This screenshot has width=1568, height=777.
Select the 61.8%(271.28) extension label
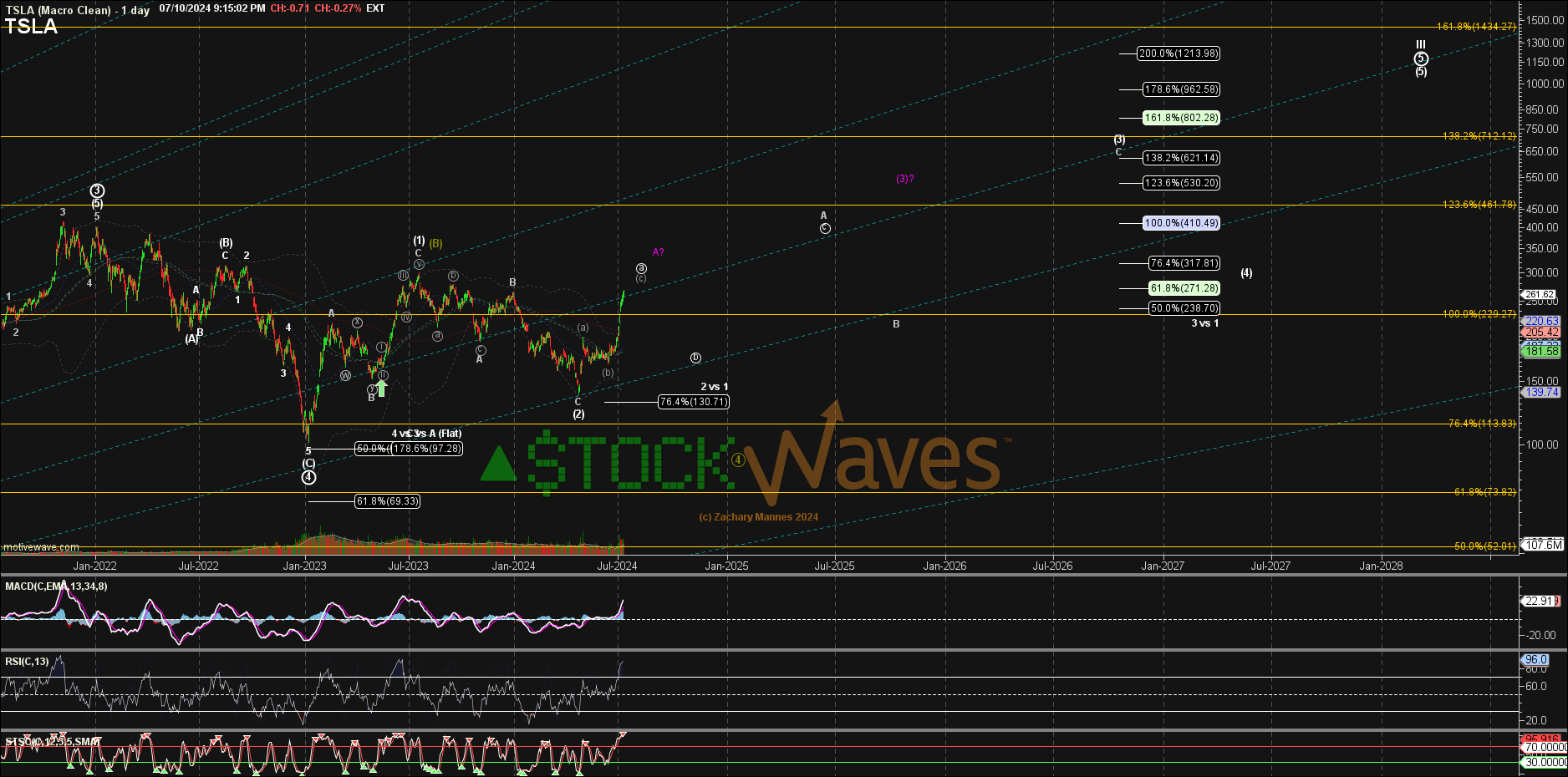(1184, 288)
